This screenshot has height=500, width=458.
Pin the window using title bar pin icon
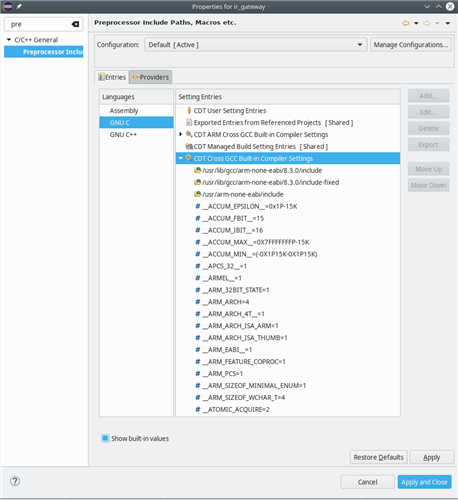[19, 6]
